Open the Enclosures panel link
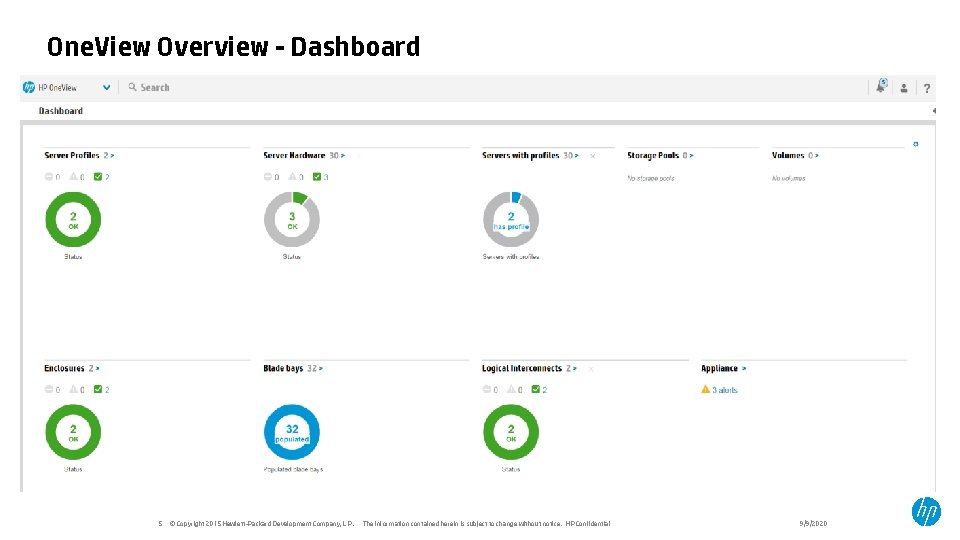Viewport: 960px width, 540px height. click(x=72, y=368)
